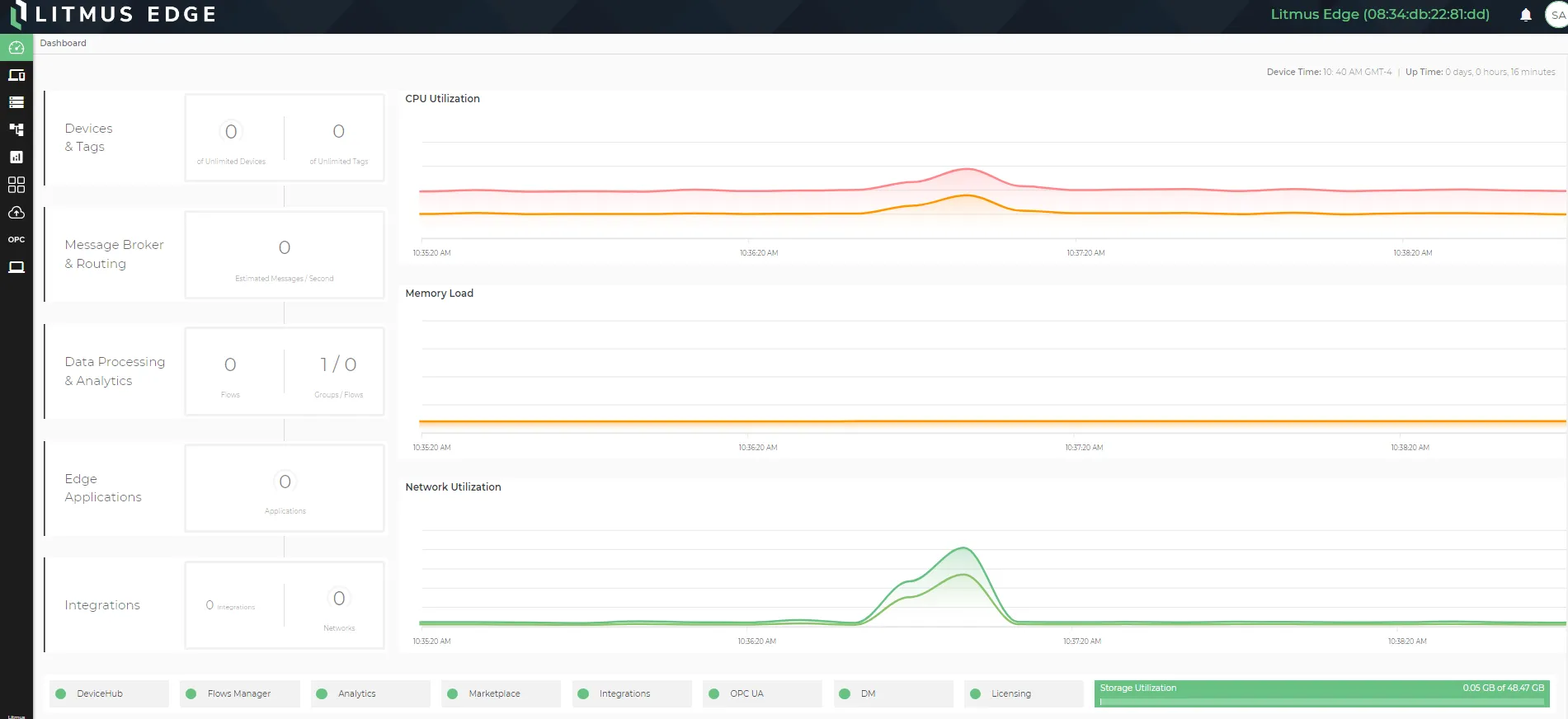Click the Litmus Edge MAC address header text
Image resolution: width=1568 pixels, height=719 pixels.
[1380, 14]
